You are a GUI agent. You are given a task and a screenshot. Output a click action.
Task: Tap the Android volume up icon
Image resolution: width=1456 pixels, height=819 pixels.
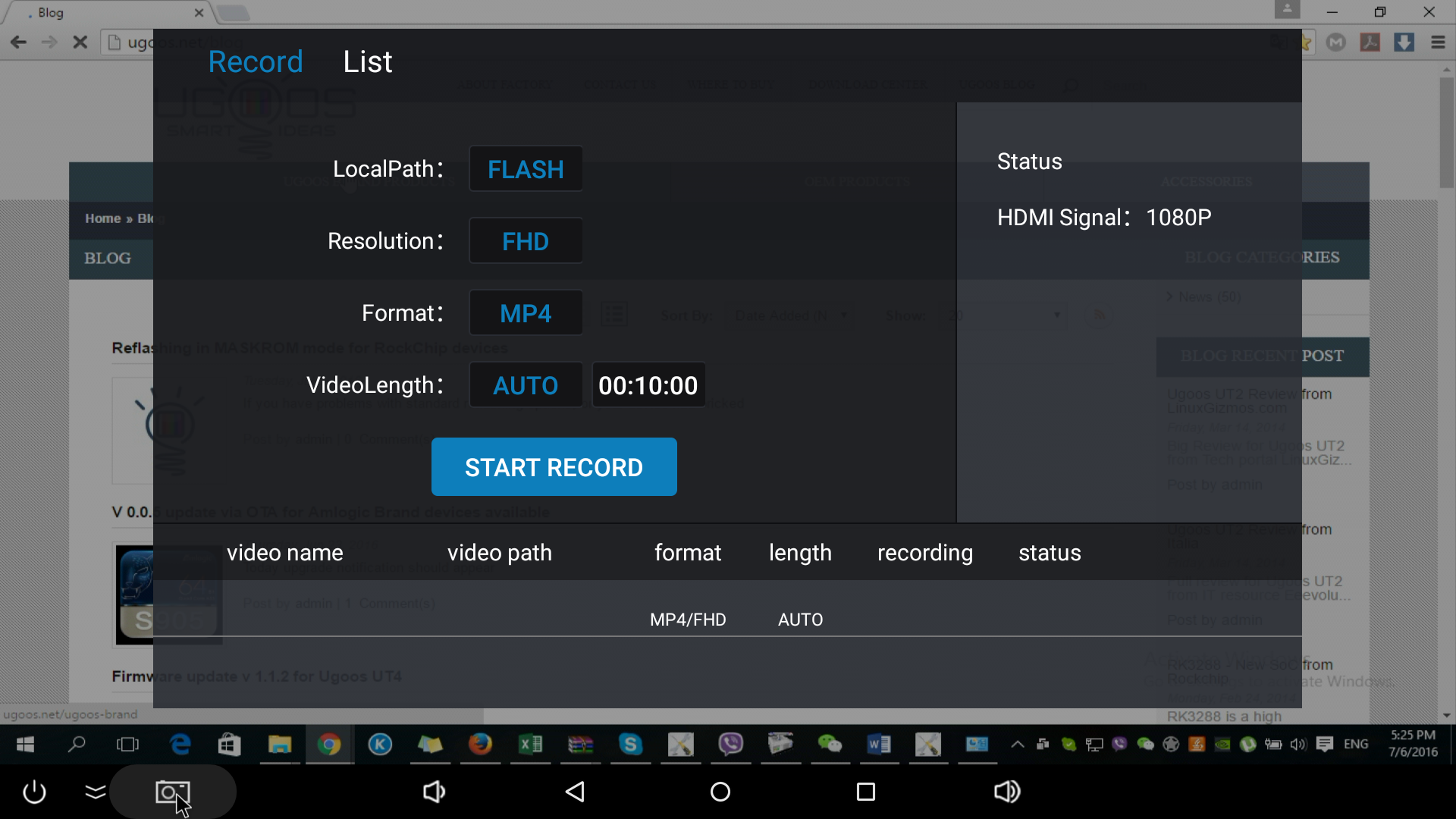coord(1007,792)
